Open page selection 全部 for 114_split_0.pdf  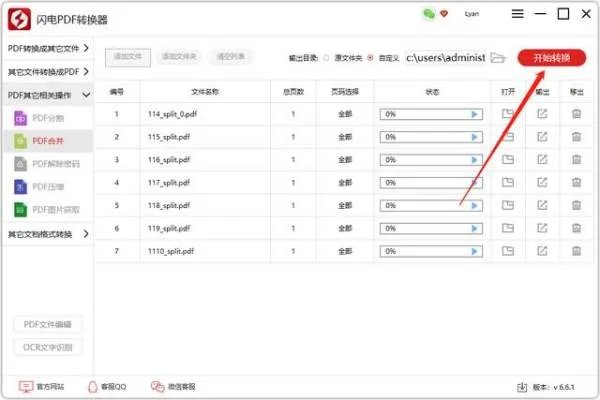coord(345,114)
